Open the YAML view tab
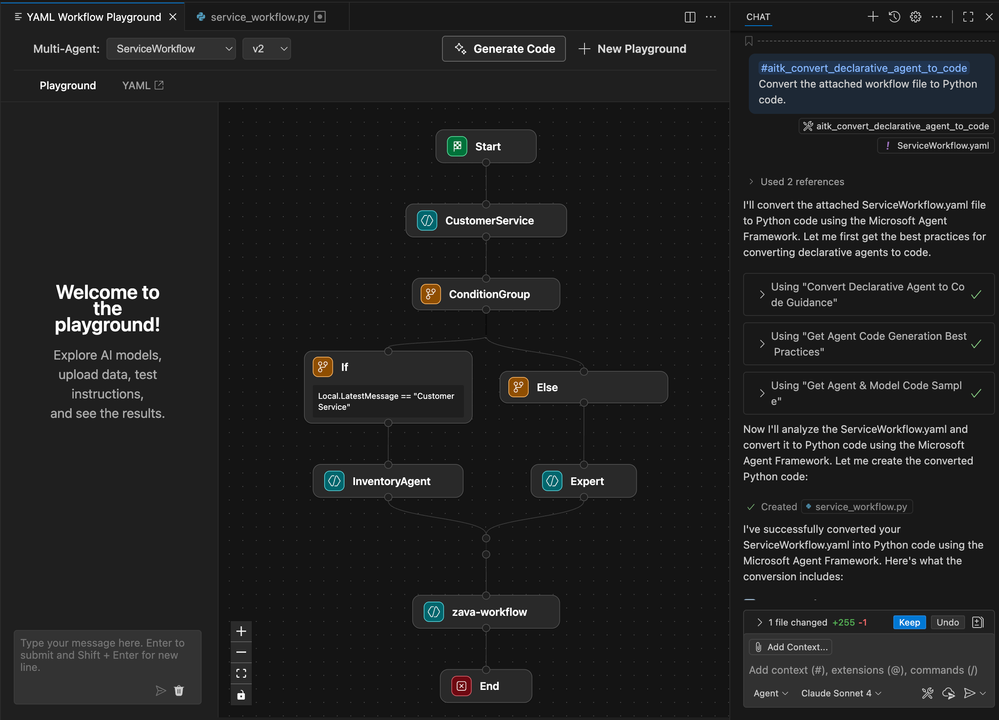The image size is (999, 720). [x=143, y=85]
